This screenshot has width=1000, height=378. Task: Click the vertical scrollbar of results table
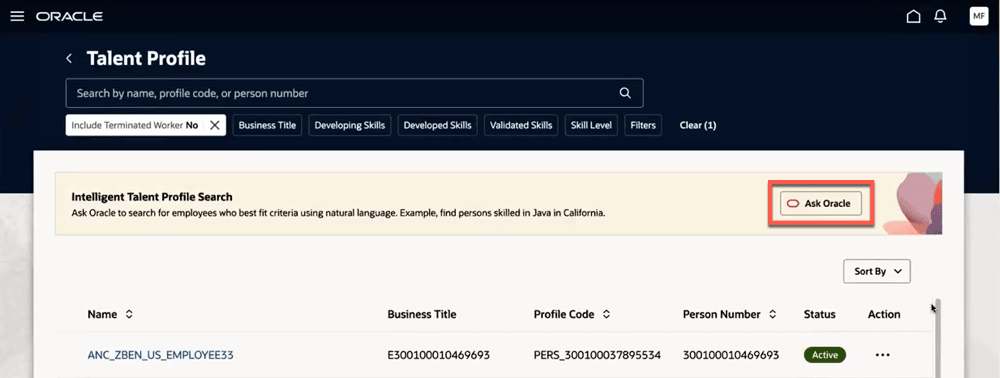tap(937, 338)
